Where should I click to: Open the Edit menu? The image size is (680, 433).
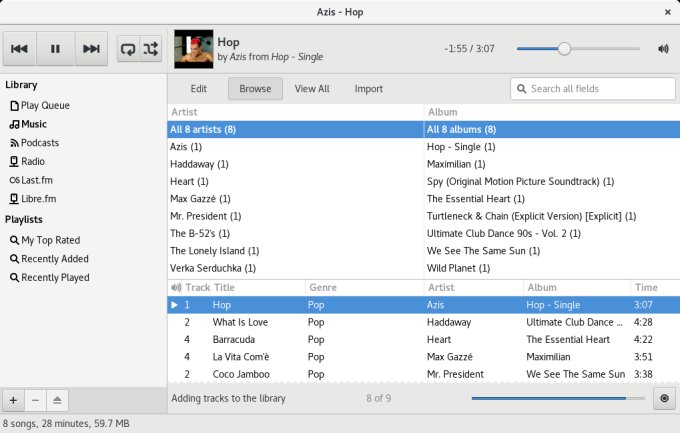[x=199, y=89]
